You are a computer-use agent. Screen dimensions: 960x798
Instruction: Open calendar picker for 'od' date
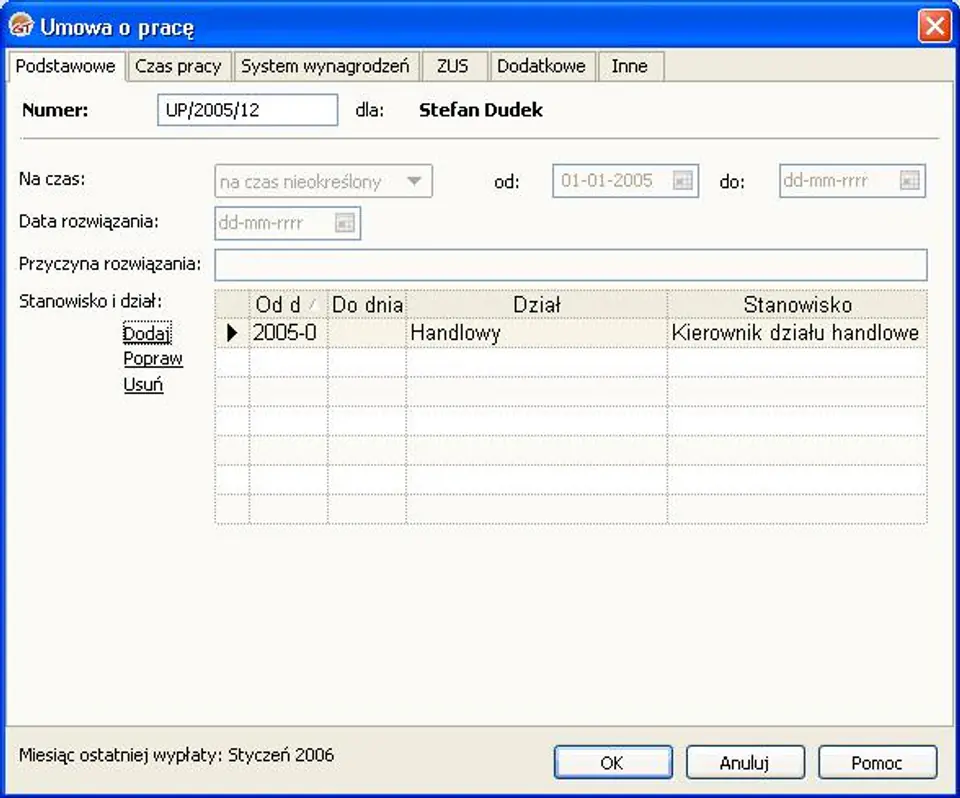tap(683, 181)
